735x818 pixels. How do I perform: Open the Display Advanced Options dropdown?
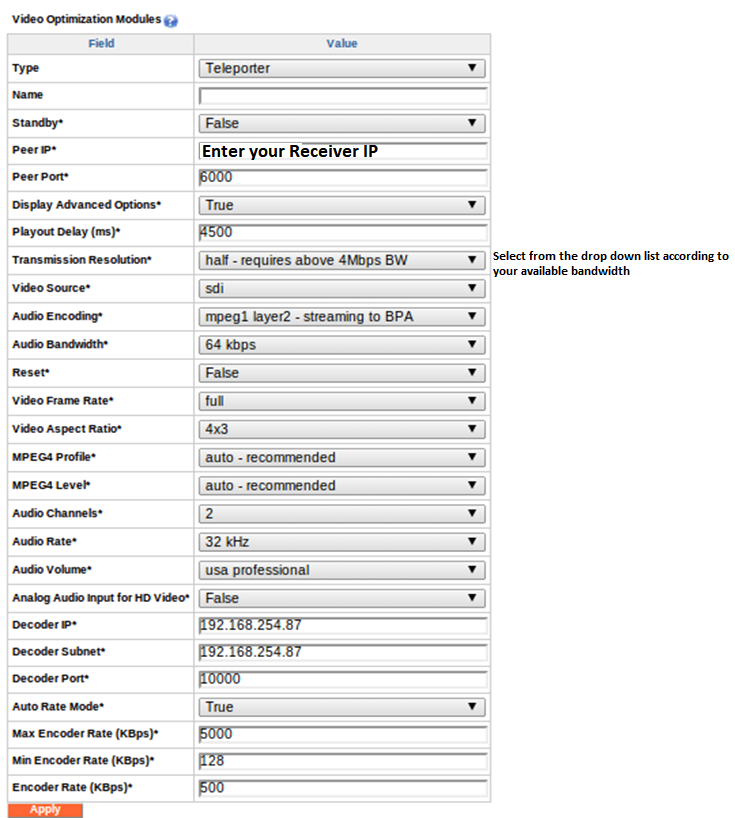[342, 205]
